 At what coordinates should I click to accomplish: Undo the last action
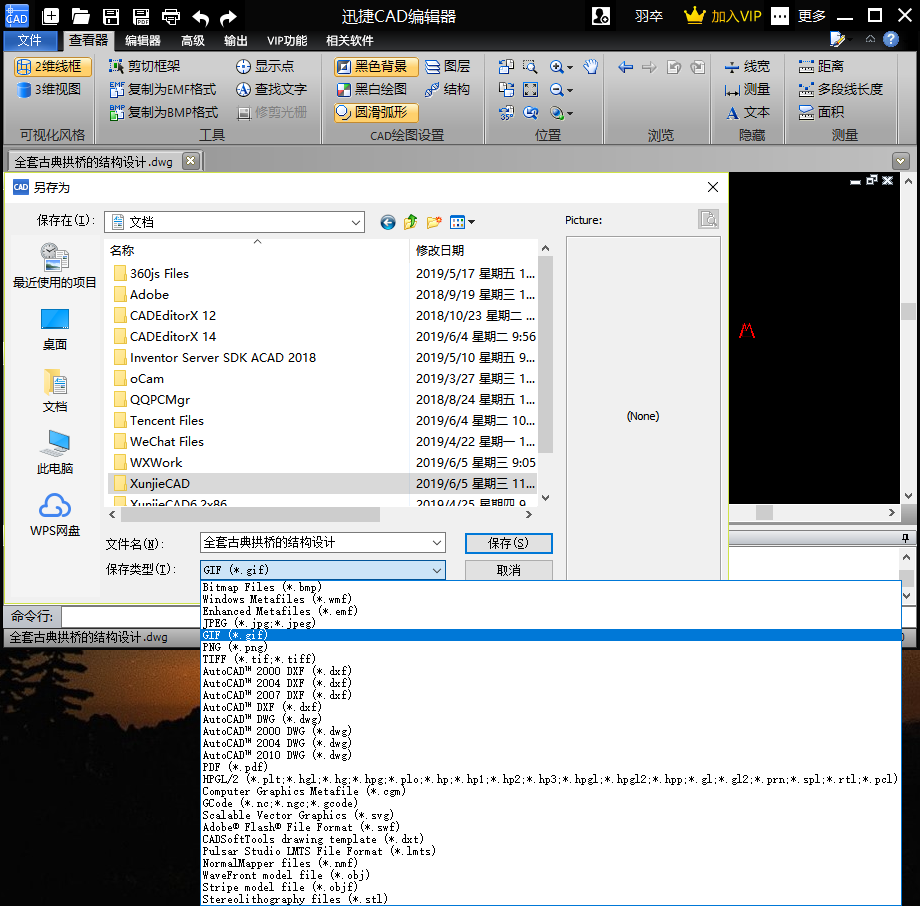(x=200, y=18)
